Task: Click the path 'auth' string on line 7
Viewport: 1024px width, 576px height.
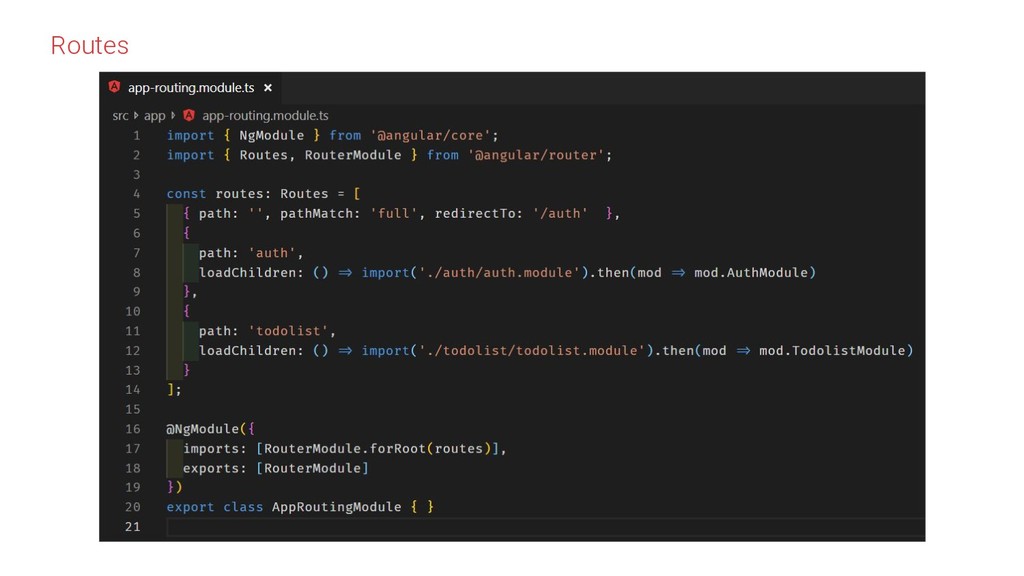Action: 272,253
